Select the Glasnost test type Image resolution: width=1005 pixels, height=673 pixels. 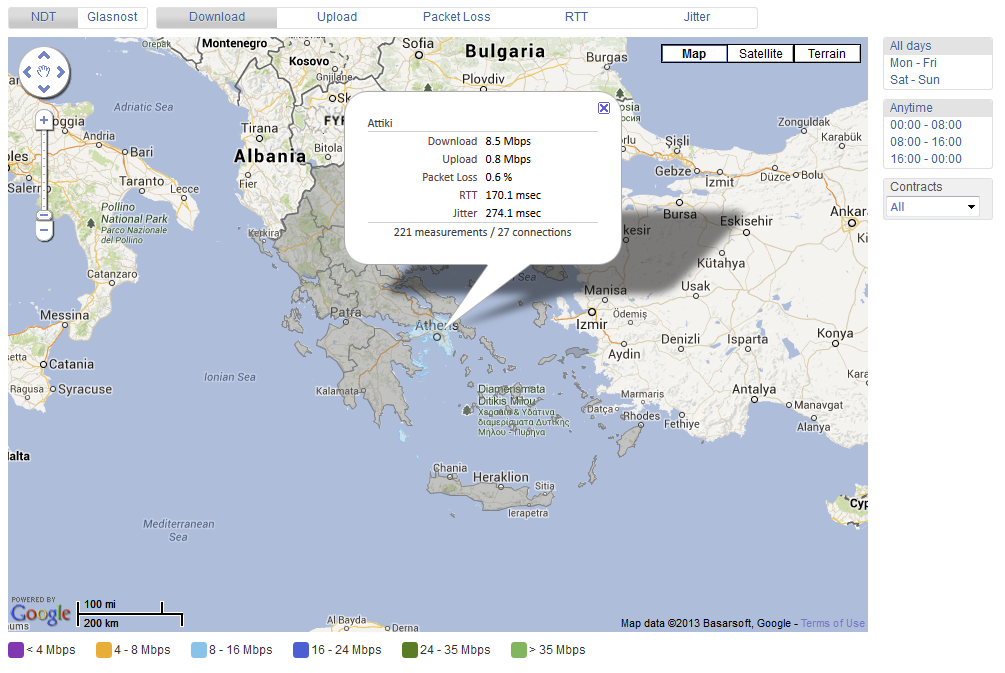(112, 17)
